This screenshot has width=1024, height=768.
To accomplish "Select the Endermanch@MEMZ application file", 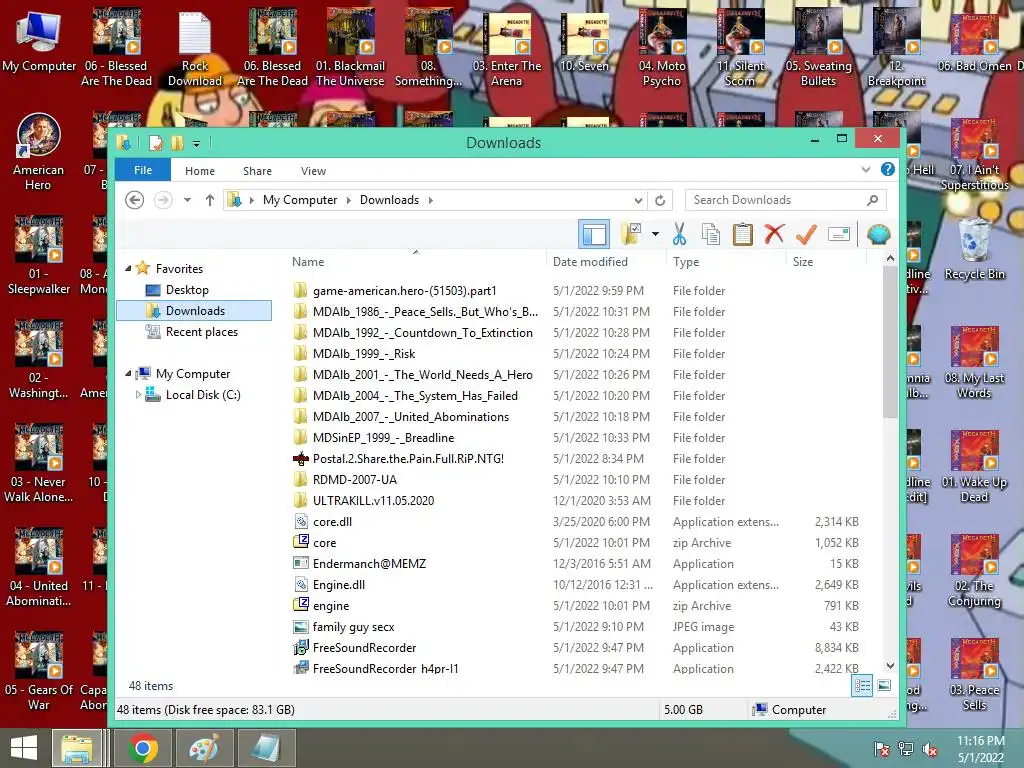I will tap(369, 563).
